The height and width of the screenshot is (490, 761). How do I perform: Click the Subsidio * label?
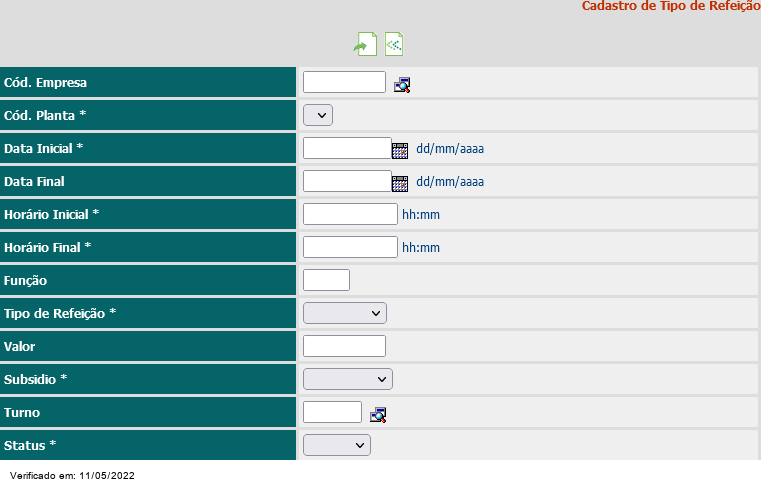(x=35, y=379)
